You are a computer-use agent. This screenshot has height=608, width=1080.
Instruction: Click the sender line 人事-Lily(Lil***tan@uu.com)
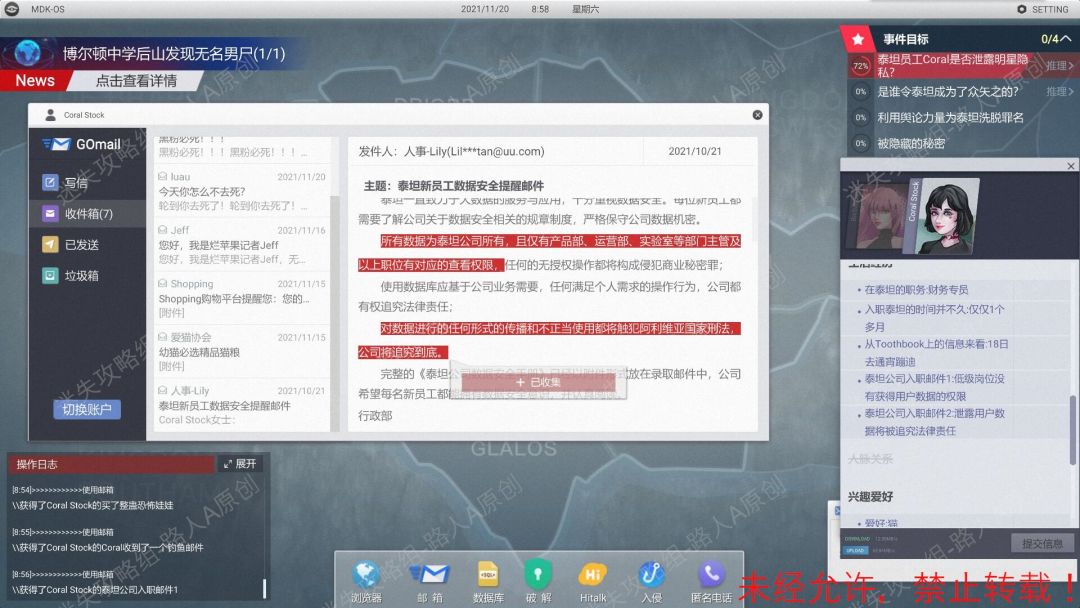[x=451, y=151]
